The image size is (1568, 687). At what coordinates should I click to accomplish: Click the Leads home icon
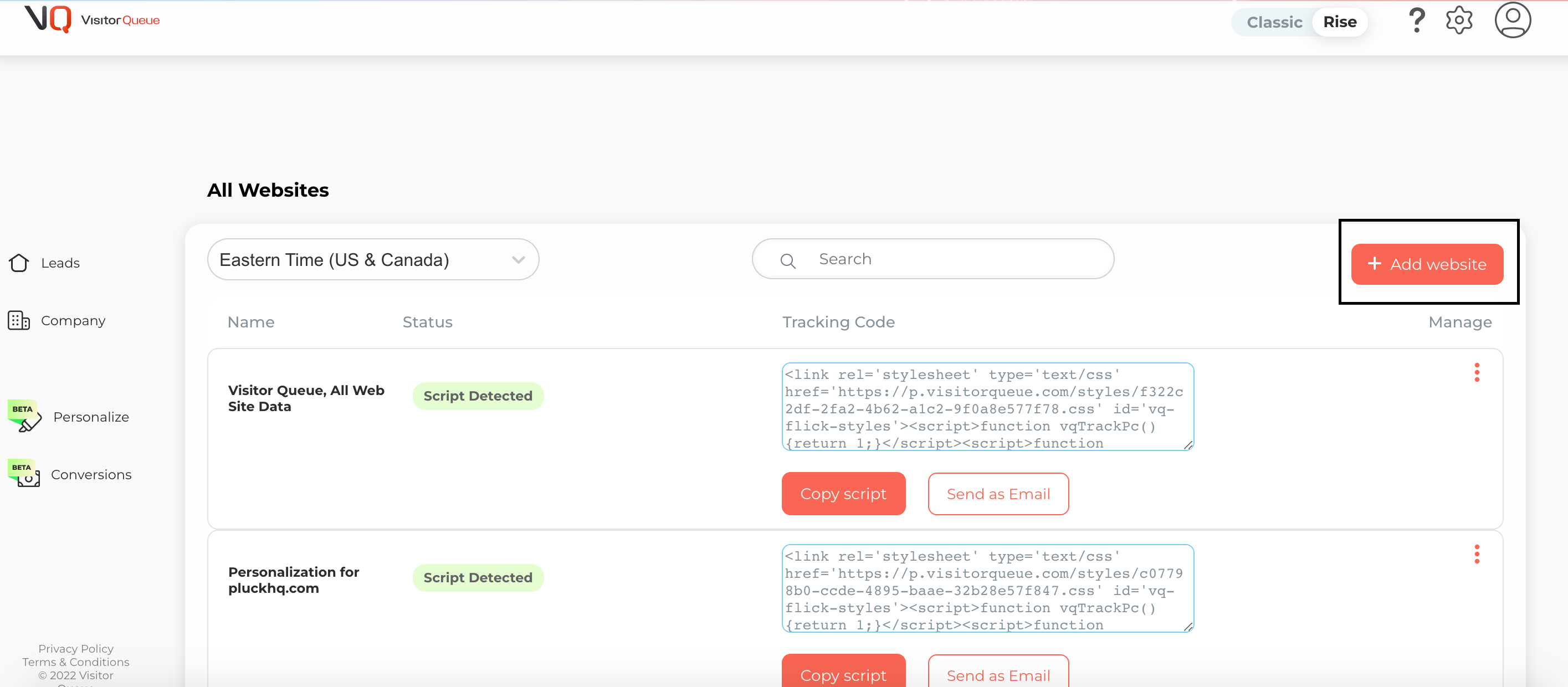(19, 263)
